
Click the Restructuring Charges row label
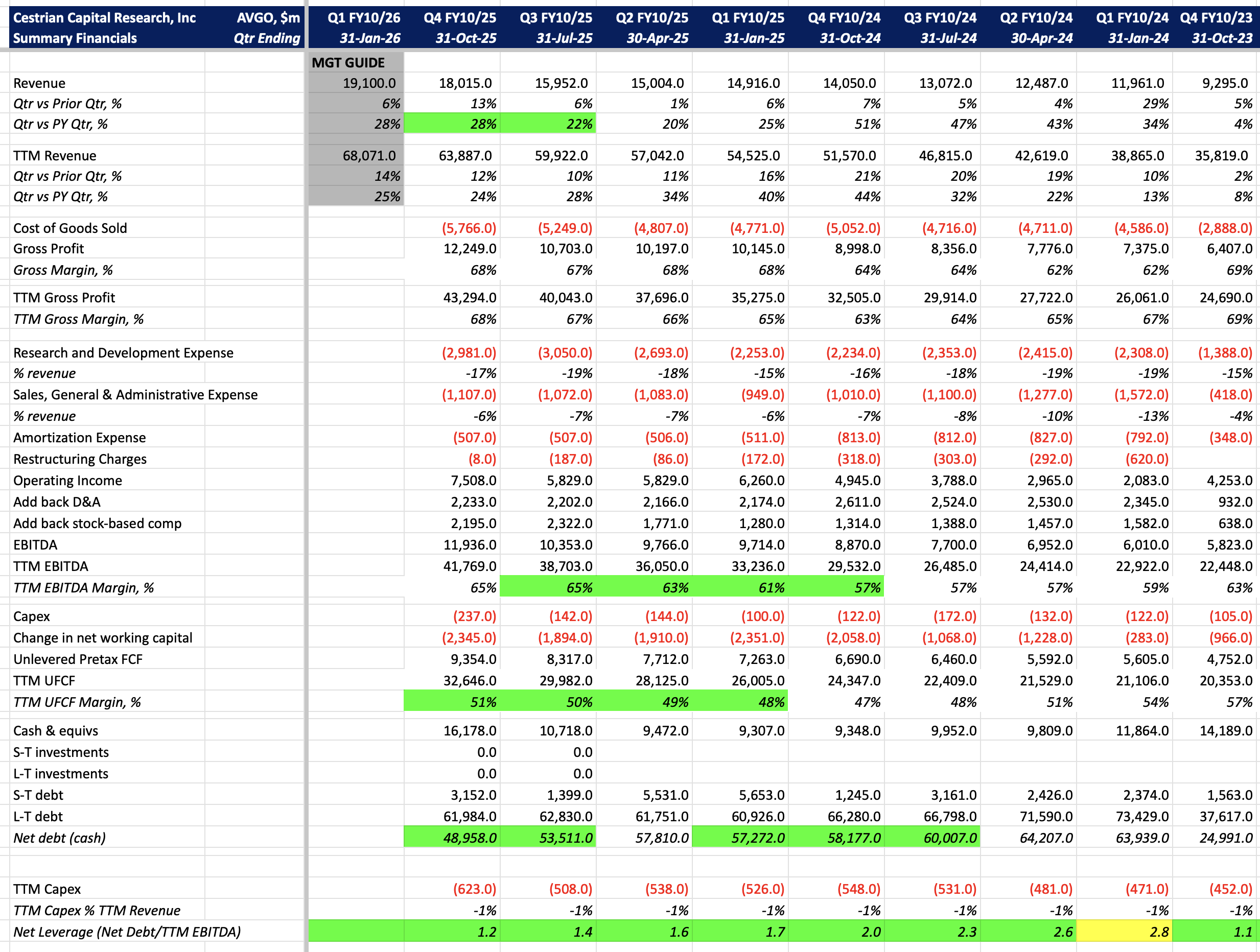pyautogui.click(x=80, y=459)
